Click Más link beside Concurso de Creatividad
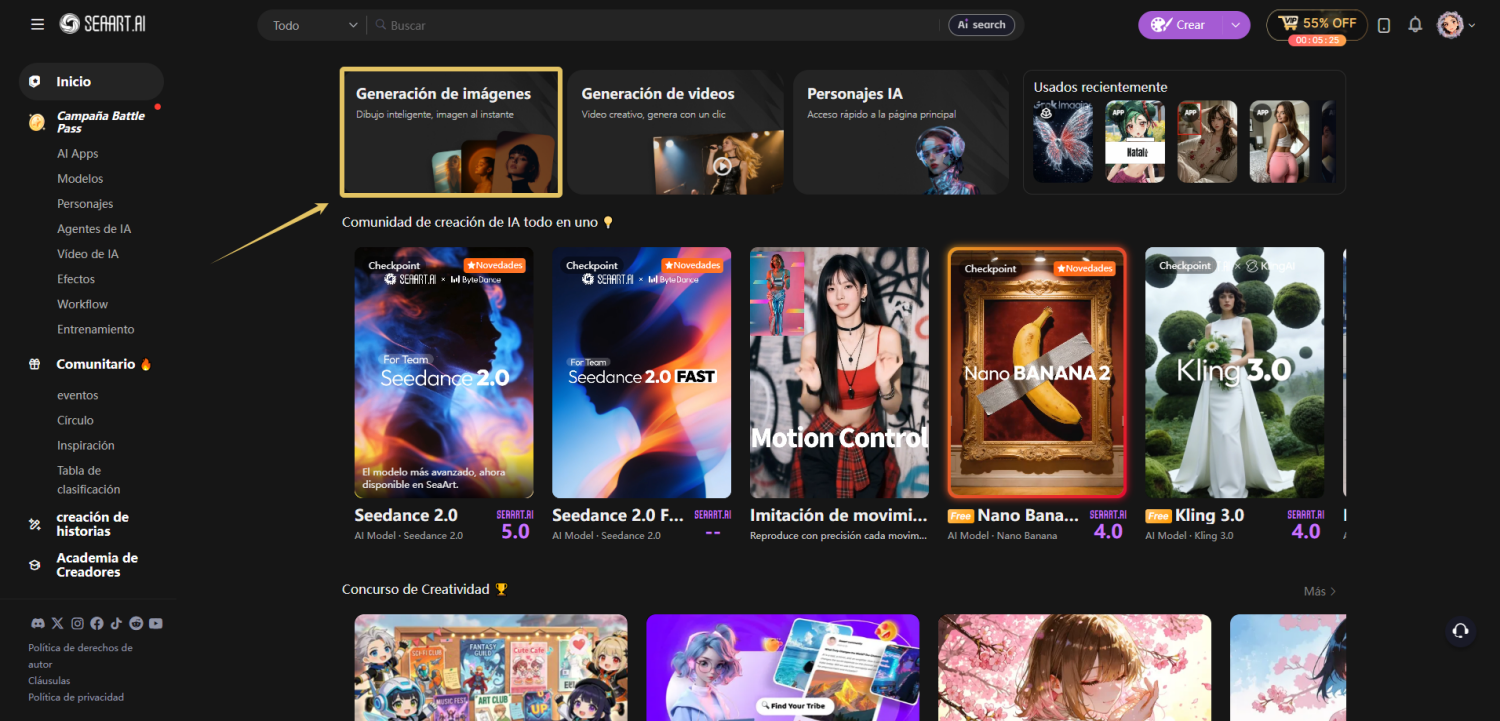The image size is (1500, 721). tap(1319, 591)
